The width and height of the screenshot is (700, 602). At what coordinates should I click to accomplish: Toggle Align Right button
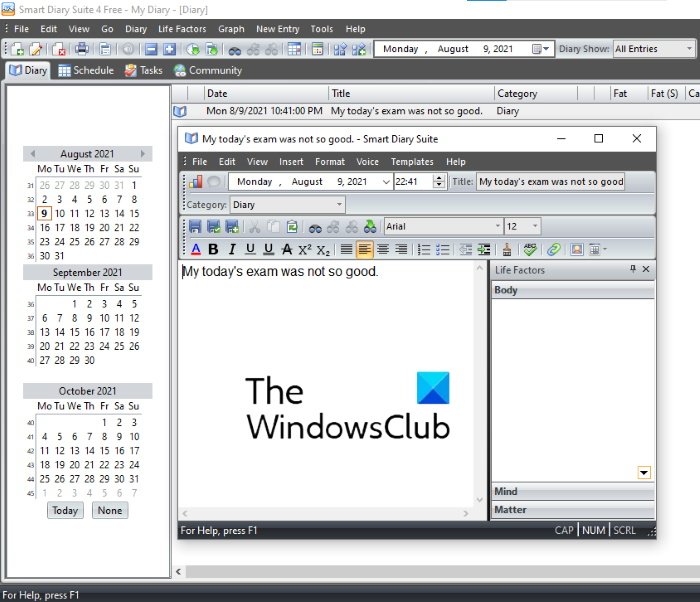(401, 249)
